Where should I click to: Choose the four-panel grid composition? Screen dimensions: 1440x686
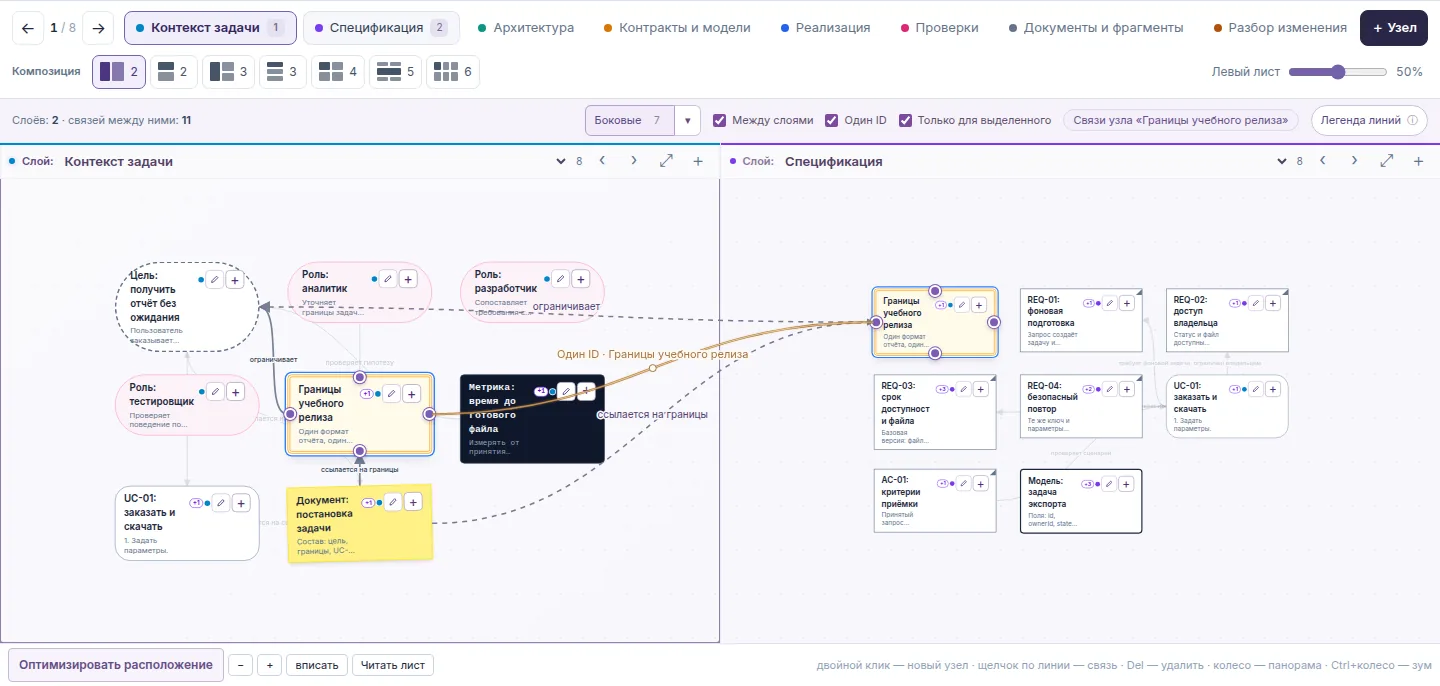click(338, 72)
